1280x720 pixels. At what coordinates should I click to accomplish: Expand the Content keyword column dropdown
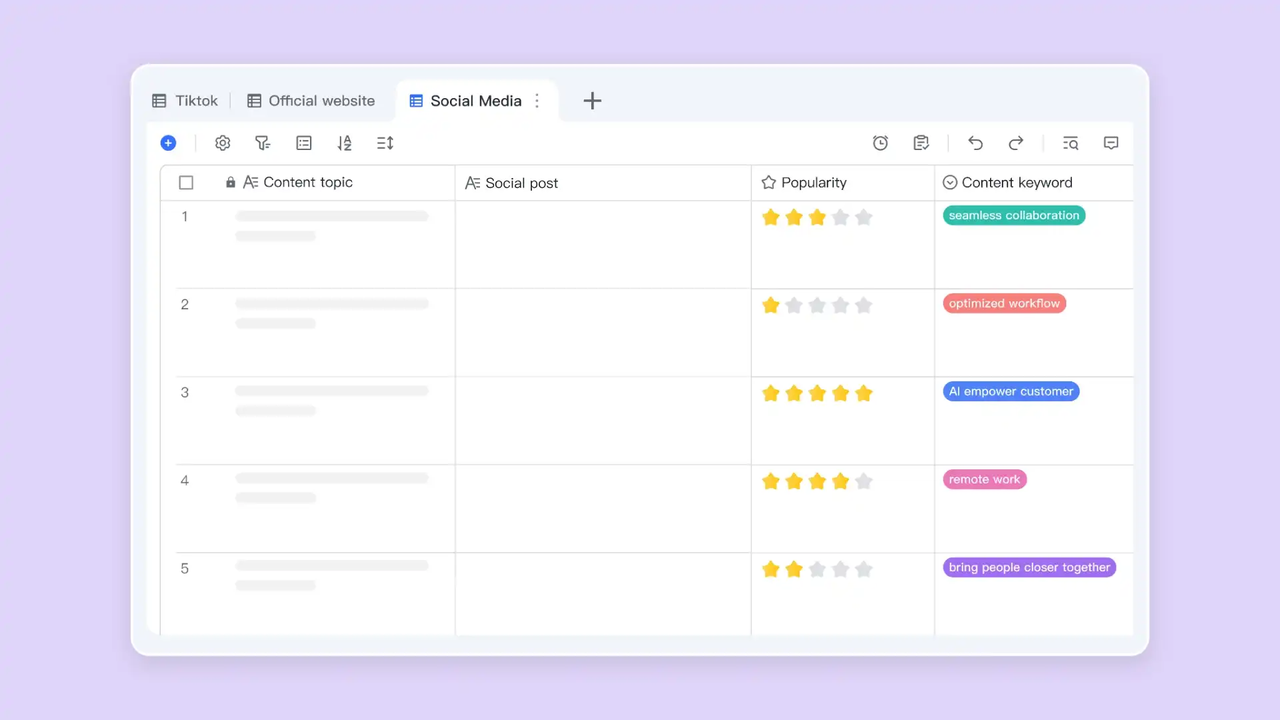[x=951, y=183]
